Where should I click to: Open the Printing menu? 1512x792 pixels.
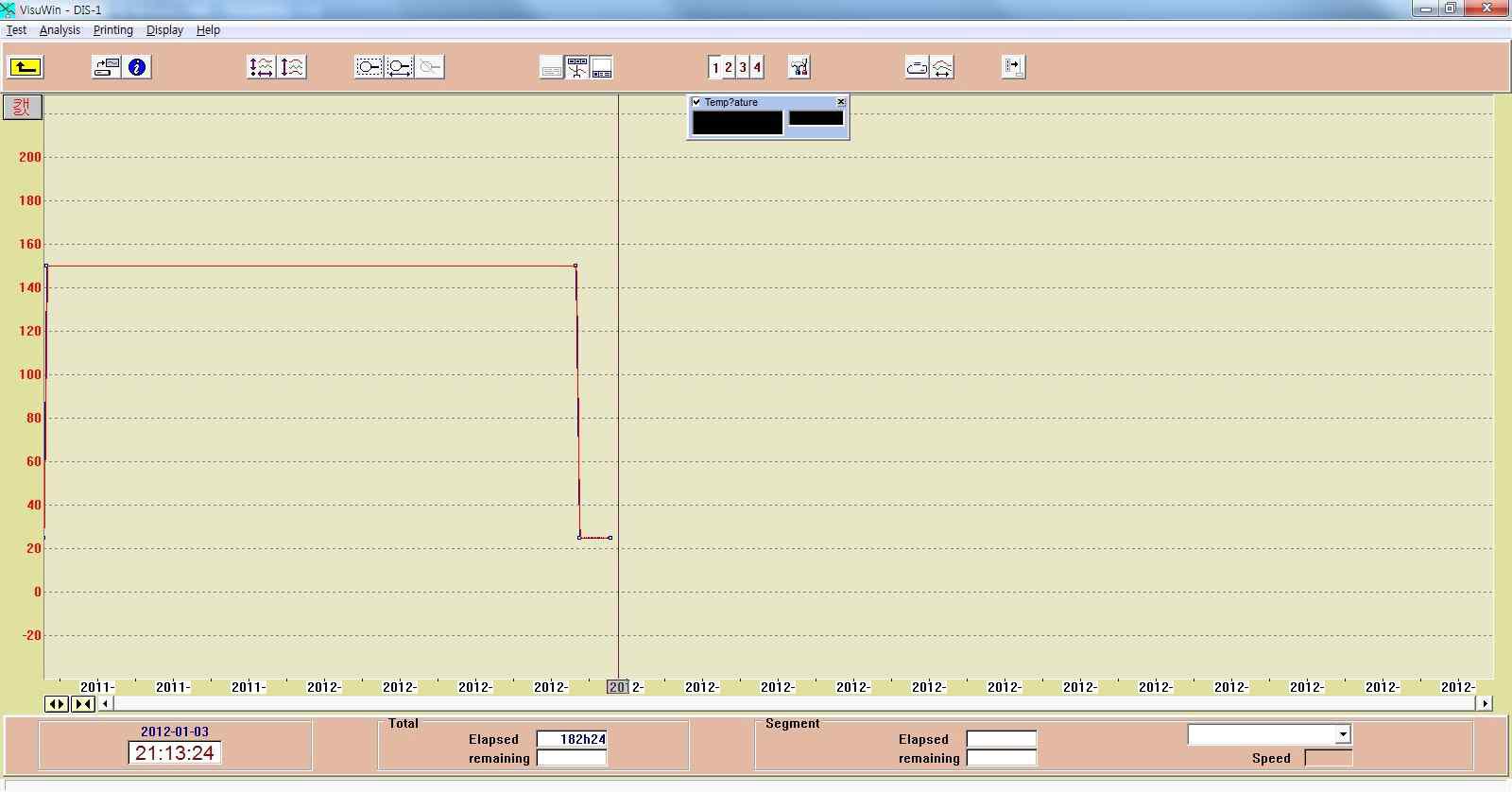tap(112, 30)
